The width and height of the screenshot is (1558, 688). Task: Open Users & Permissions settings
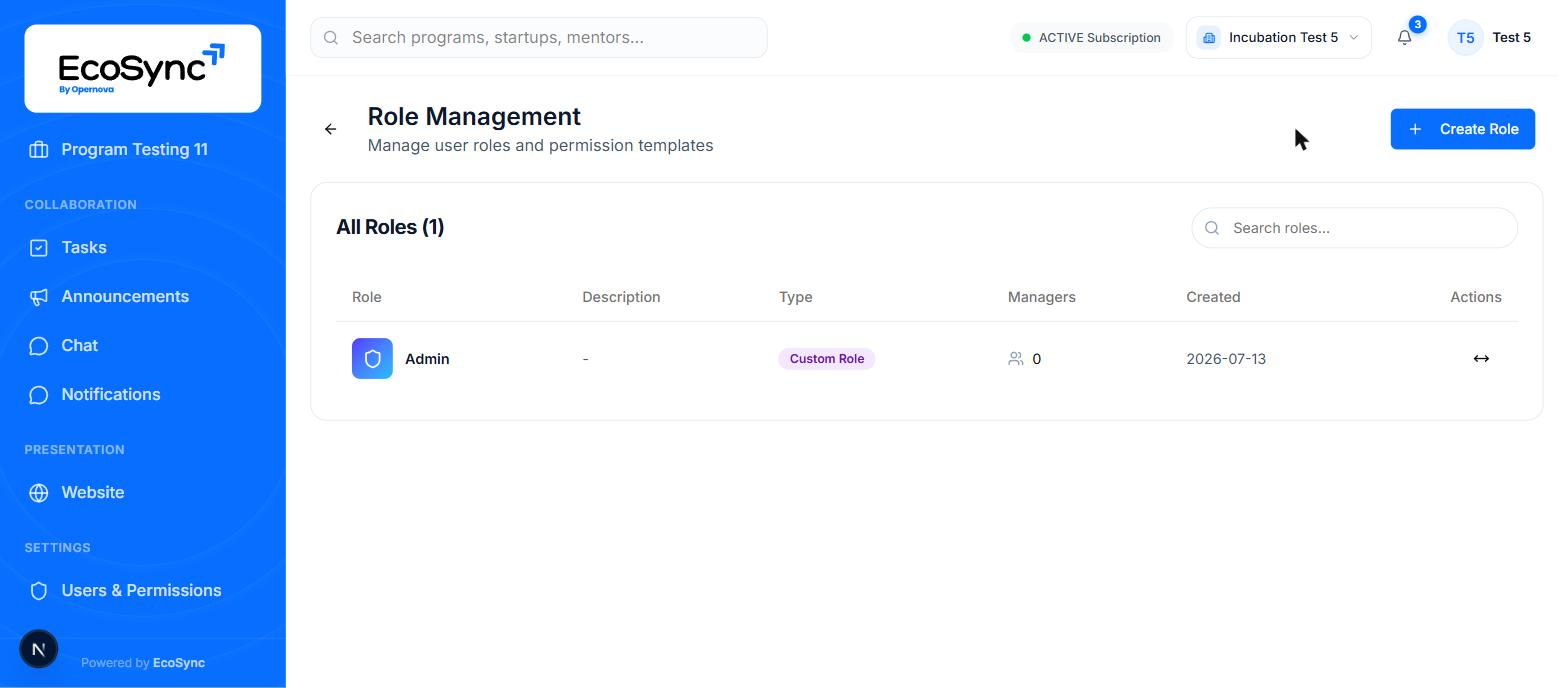143,591
